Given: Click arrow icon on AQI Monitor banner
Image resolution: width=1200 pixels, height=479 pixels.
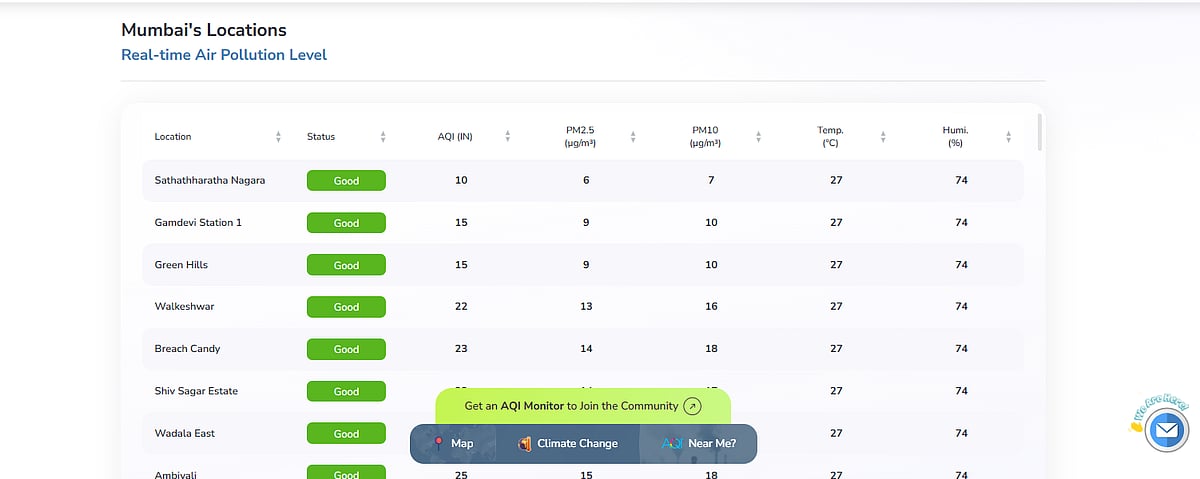Looking at the screenshot, I should [692, 407].
